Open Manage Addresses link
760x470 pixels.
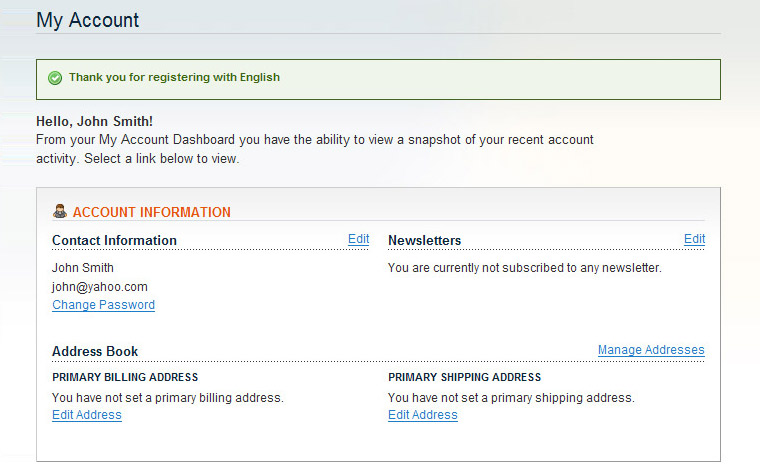point(651,350)
